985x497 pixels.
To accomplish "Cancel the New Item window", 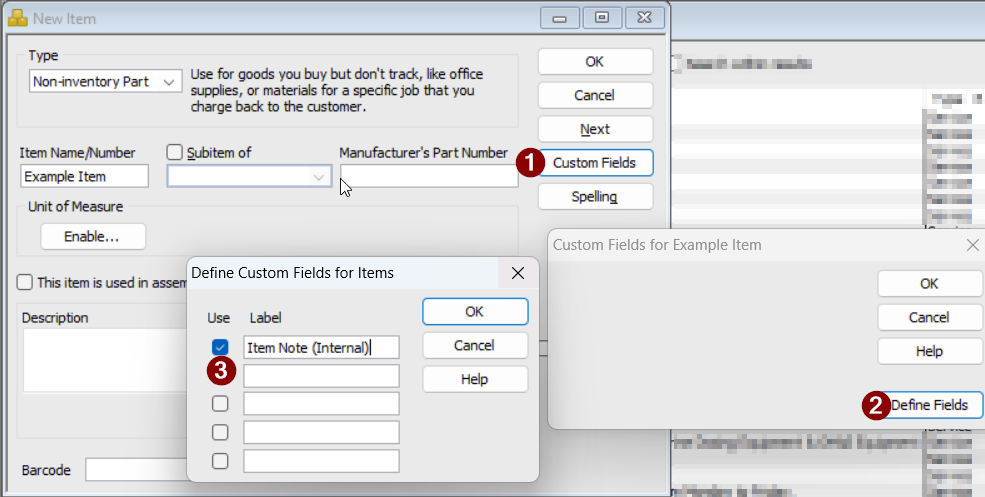I will coord(595,96).
